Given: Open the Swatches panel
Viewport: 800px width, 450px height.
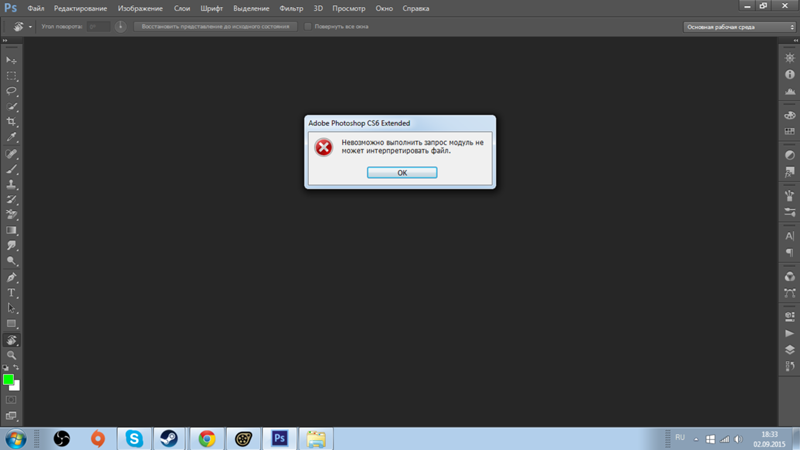Looking at the screenshot, I should (x=790, y=132).
